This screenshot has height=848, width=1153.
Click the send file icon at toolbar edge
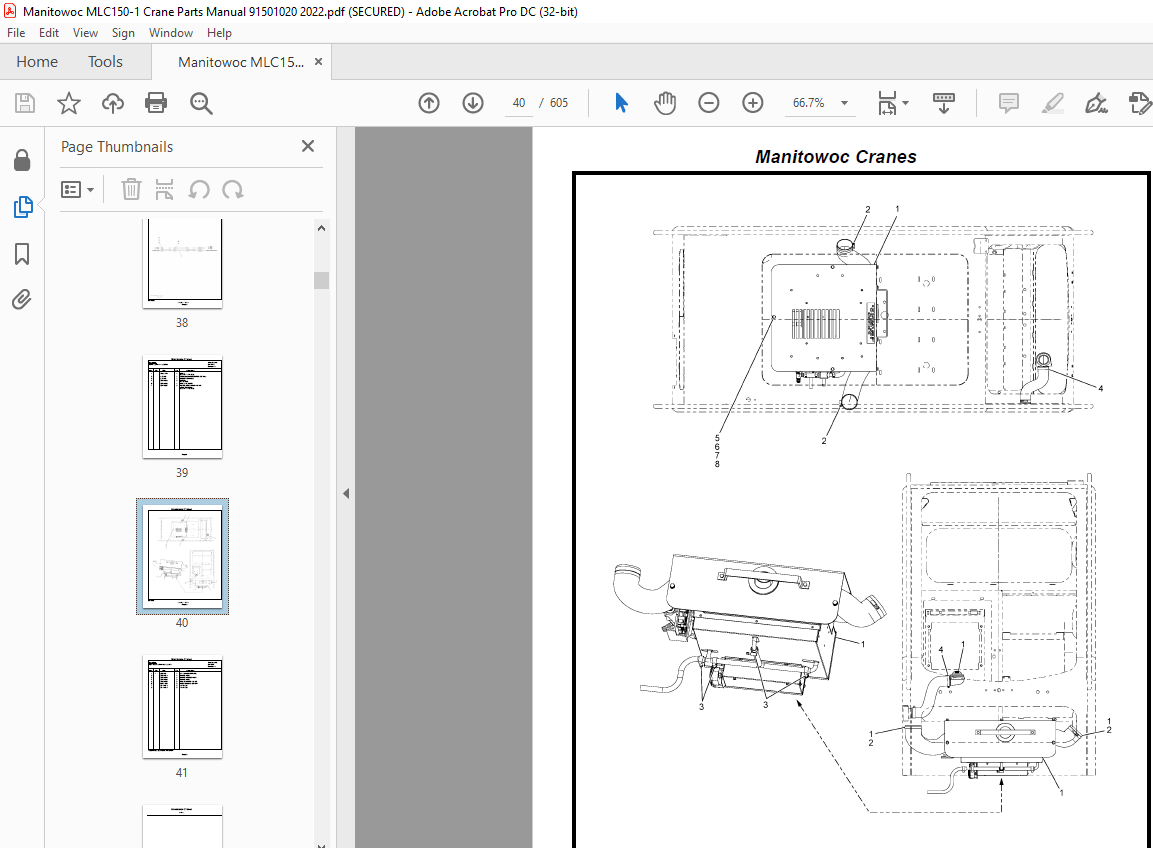coord(1140,103)
